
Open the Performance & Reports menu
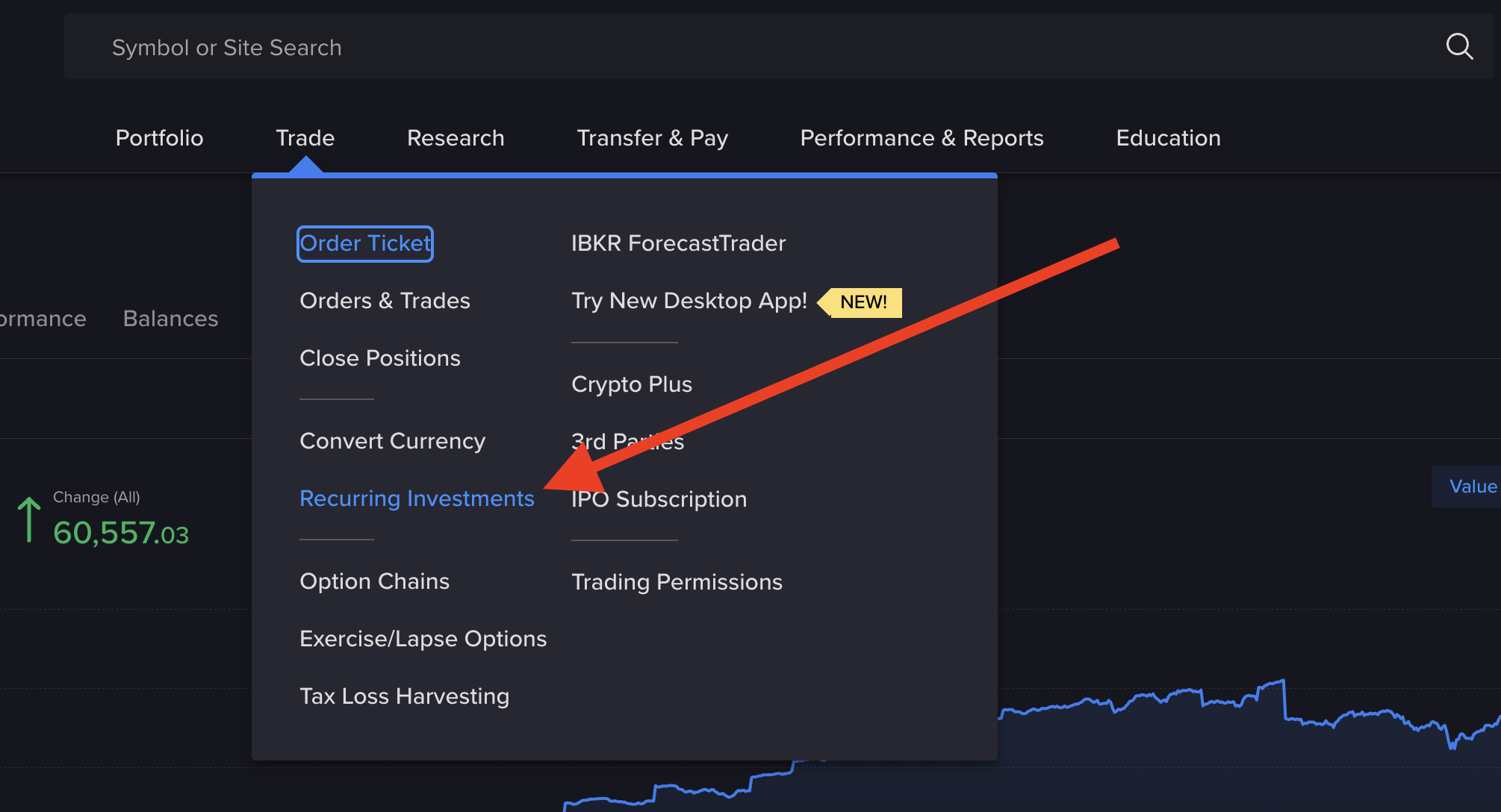pyautogui.click(x=922, y=138)
